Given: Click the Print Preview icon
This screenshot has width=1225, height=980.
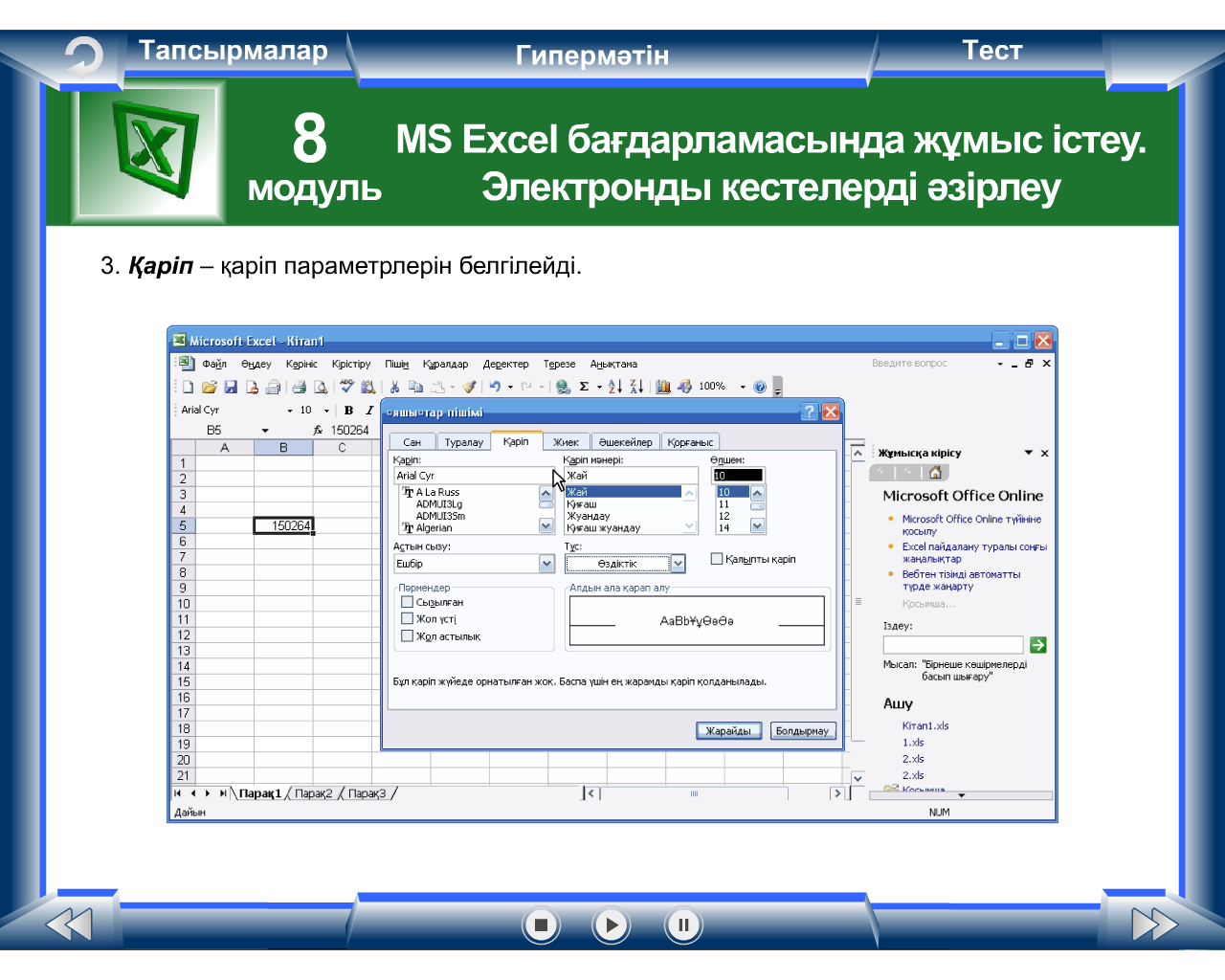Looking at the screenshot, I should pos(321,388).
